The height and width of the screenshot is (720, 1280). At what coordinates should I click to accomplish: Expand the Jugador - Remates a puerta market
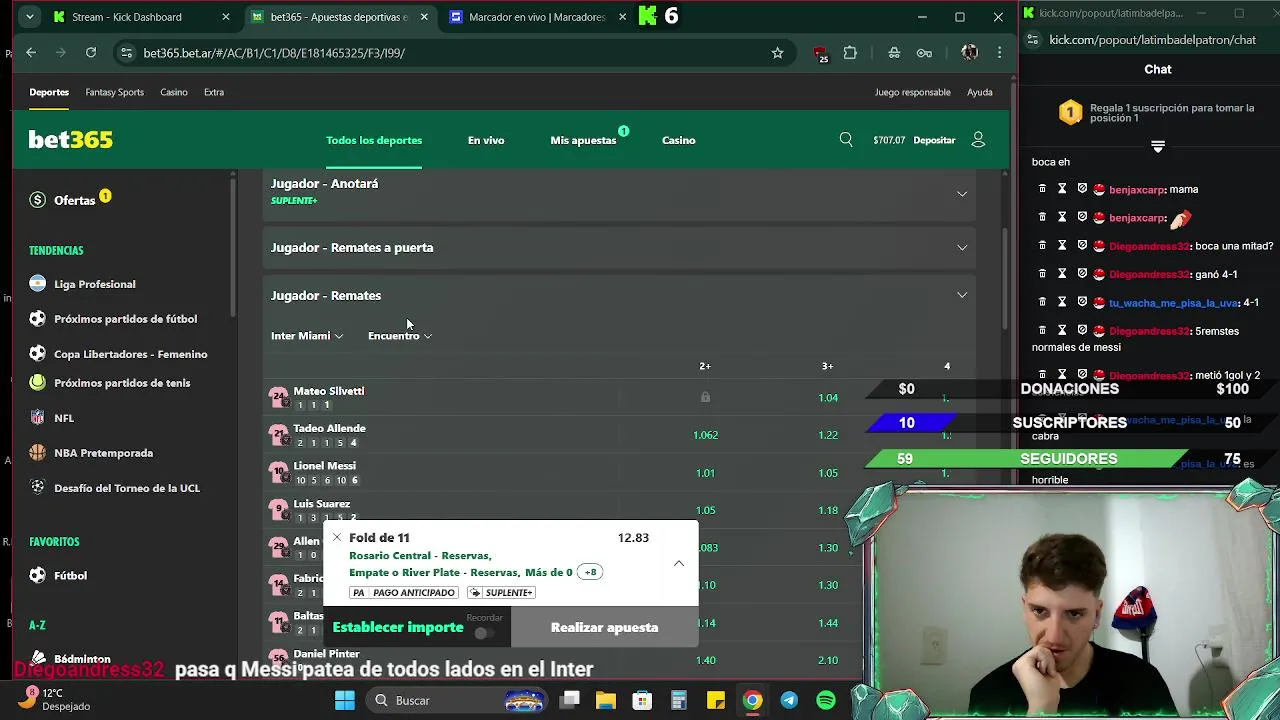[x=962, y=247]
